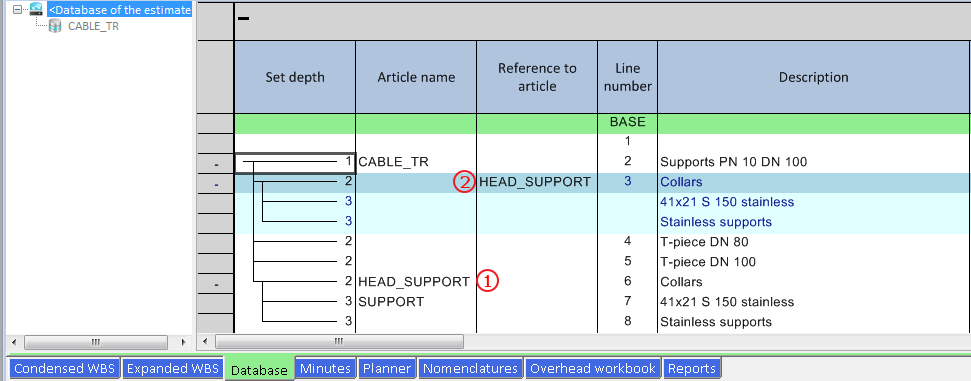Open the Overhead workbook tab
The image size is (971, 381).
[x=593, y=369]
